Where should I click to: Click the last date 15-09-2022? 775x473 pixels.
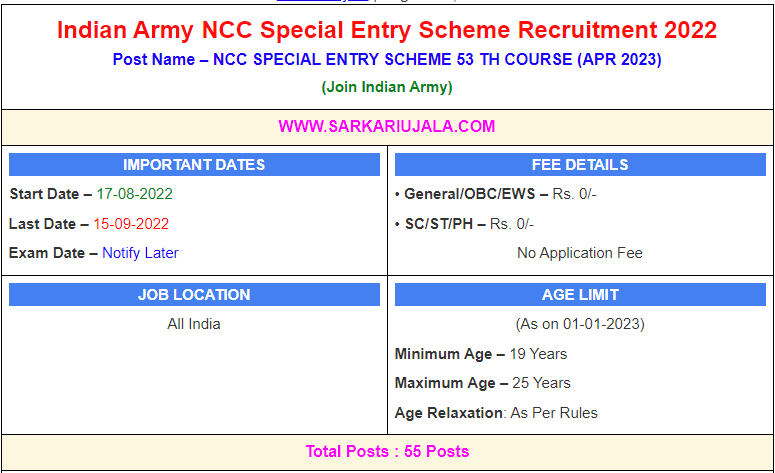(131, 224)
